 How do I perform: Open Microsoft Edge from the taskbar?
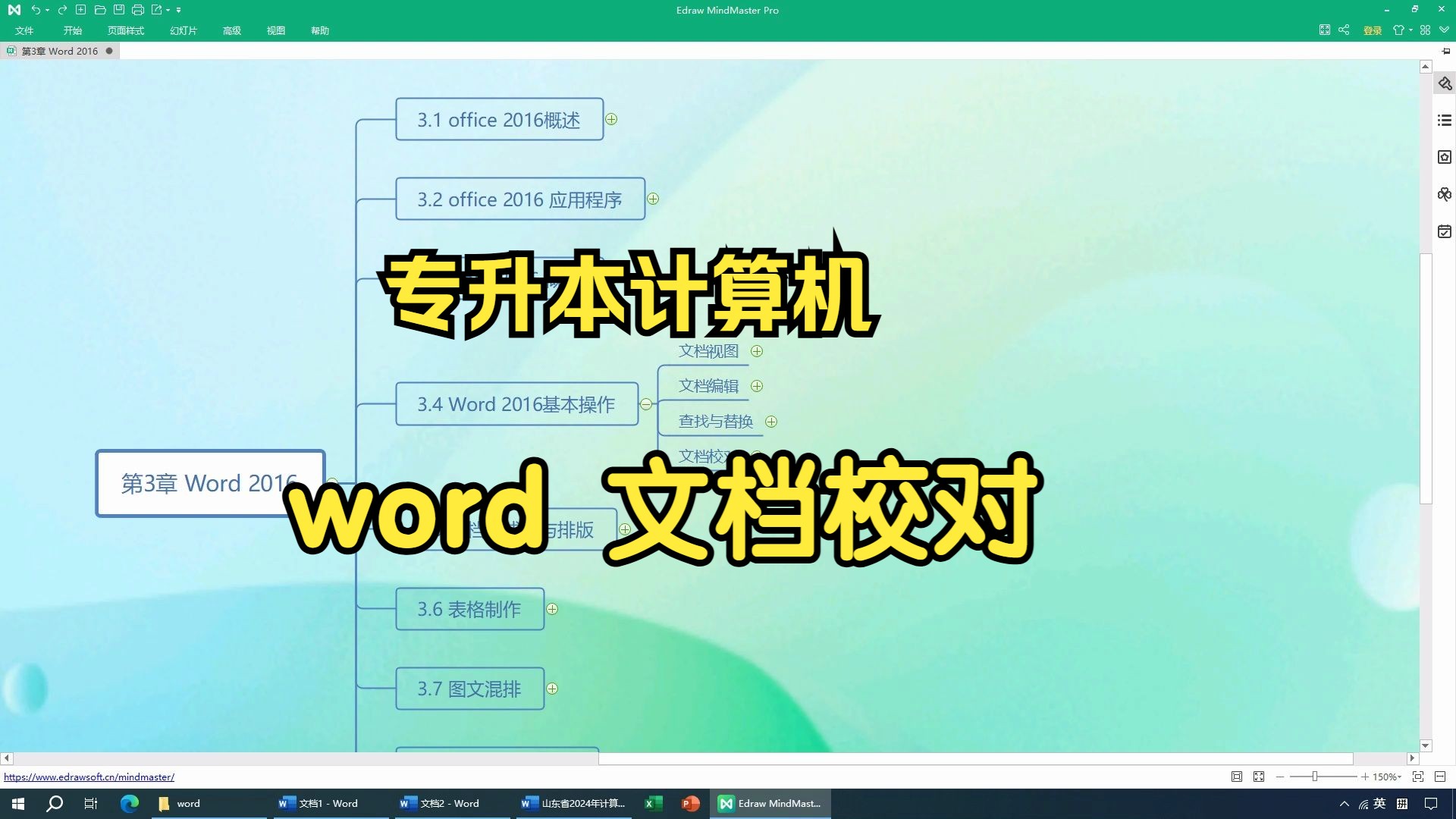pyautogui.click(x=130, y=803)
